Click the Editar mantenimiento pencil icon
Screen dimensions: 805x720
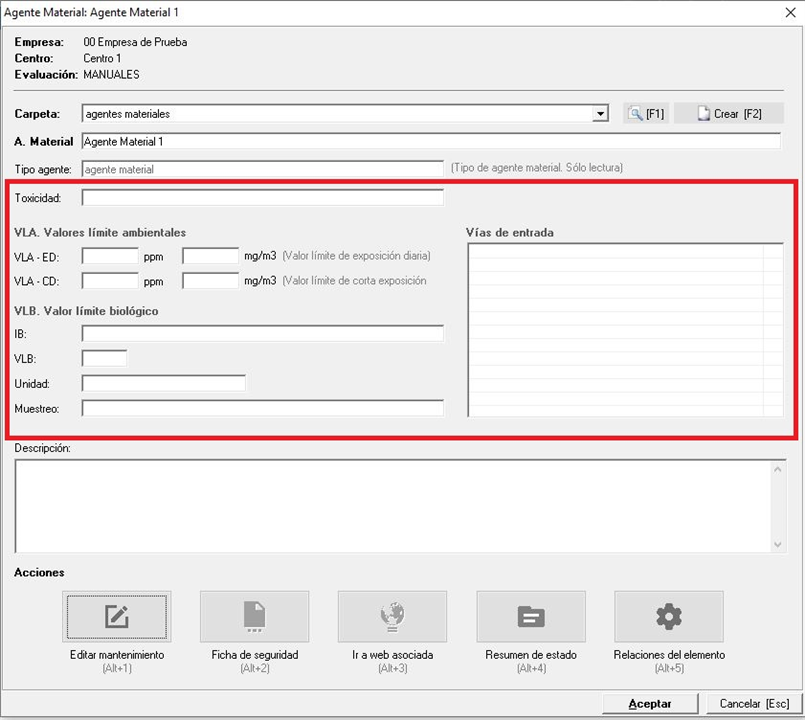point(117,616)
